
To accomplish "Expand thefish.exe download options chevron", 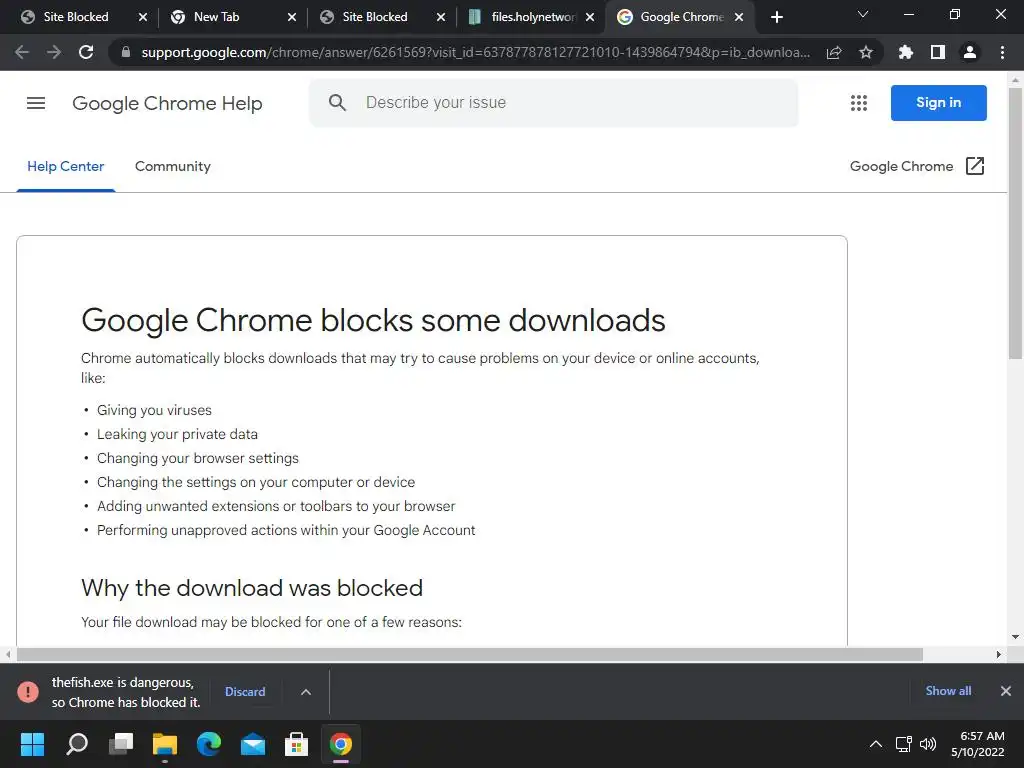I will tap(306, 692).
